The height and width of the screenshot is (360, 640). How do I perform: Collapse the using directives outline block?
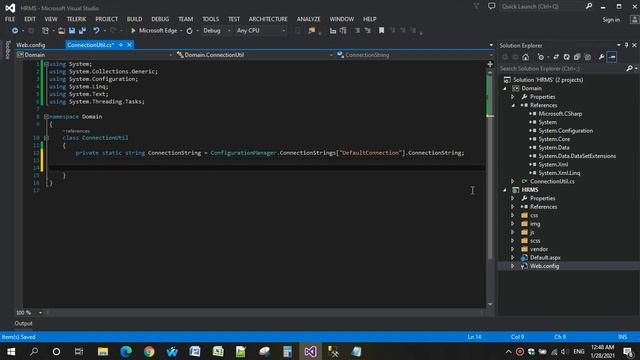46,64
